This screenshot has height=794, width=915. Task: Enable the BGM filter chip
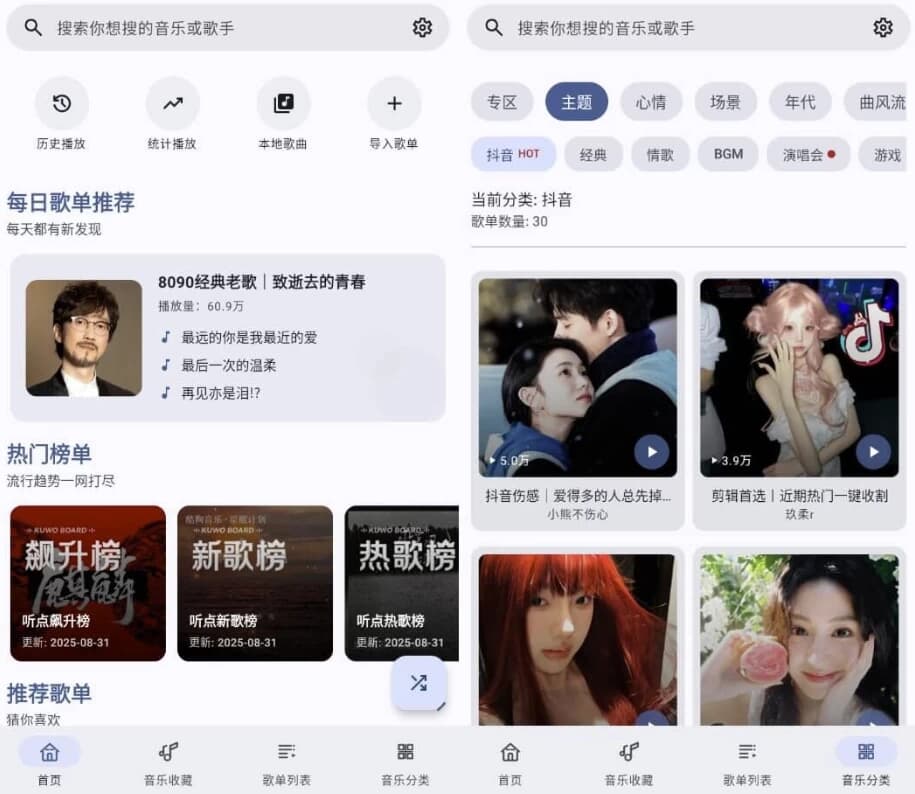(727, 154)
